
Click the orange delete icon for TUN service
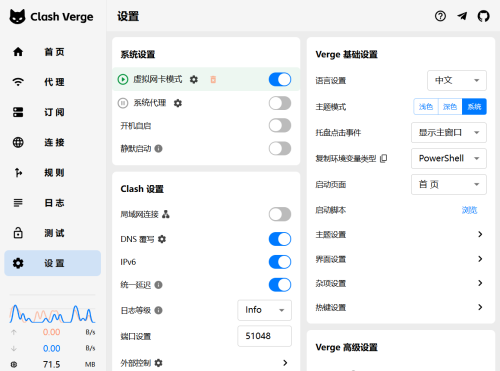point(213,79)
